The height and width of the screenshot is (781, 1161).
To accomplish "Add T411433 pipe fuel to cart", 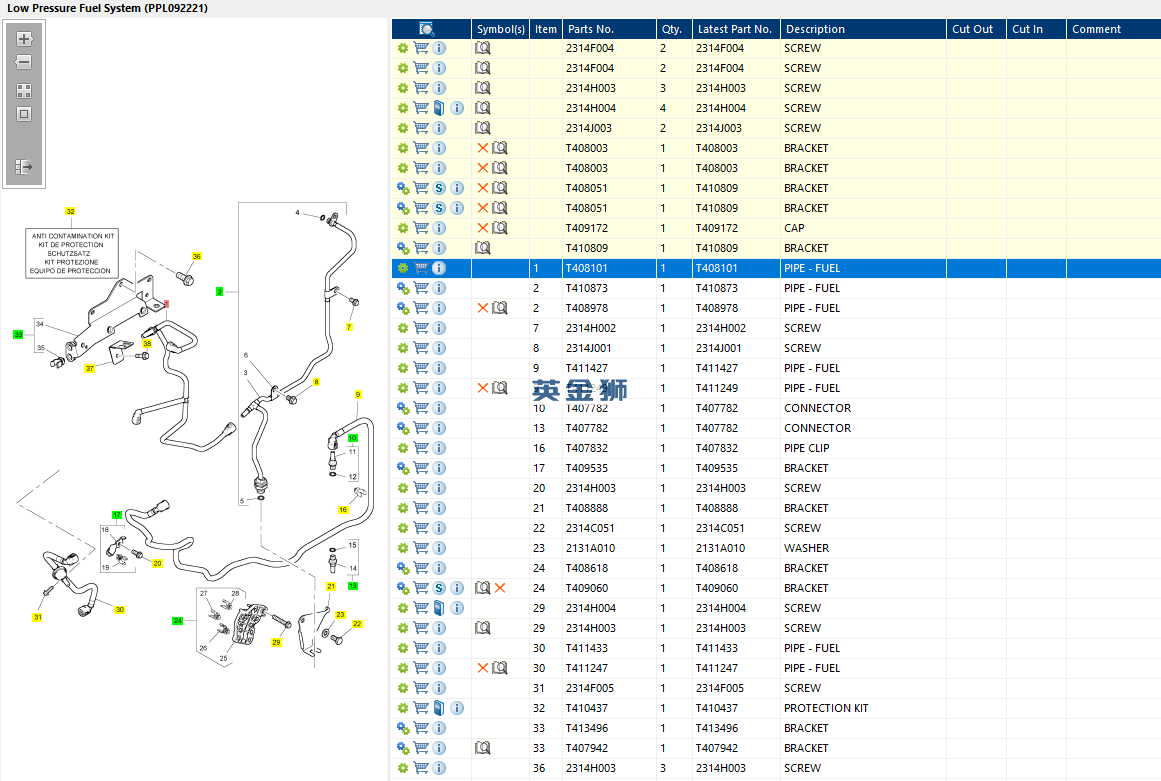I will tap(421, 648).
